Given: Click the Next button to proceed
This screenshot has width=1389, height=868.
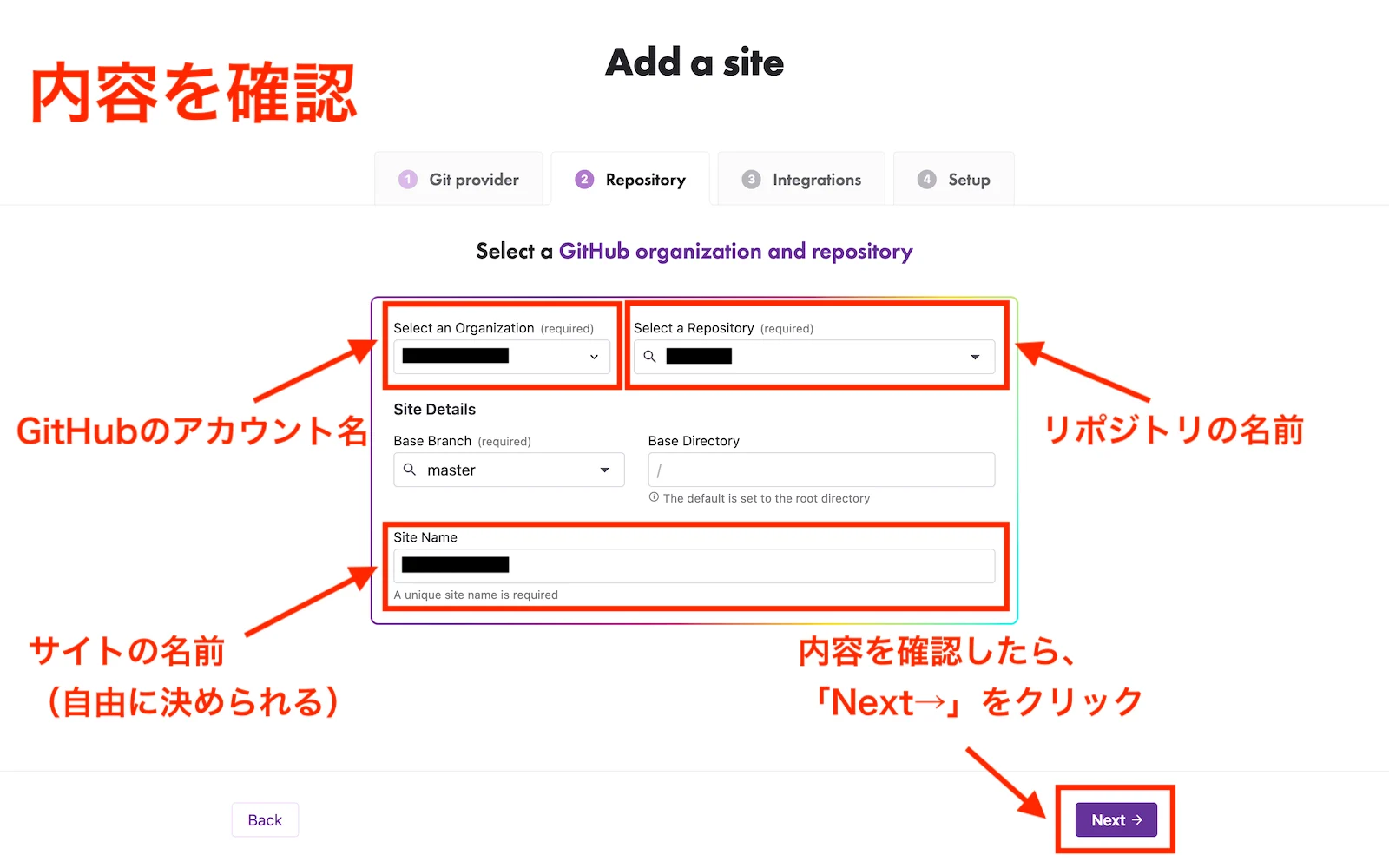Looking at the screenshot, I should 1115,819.
